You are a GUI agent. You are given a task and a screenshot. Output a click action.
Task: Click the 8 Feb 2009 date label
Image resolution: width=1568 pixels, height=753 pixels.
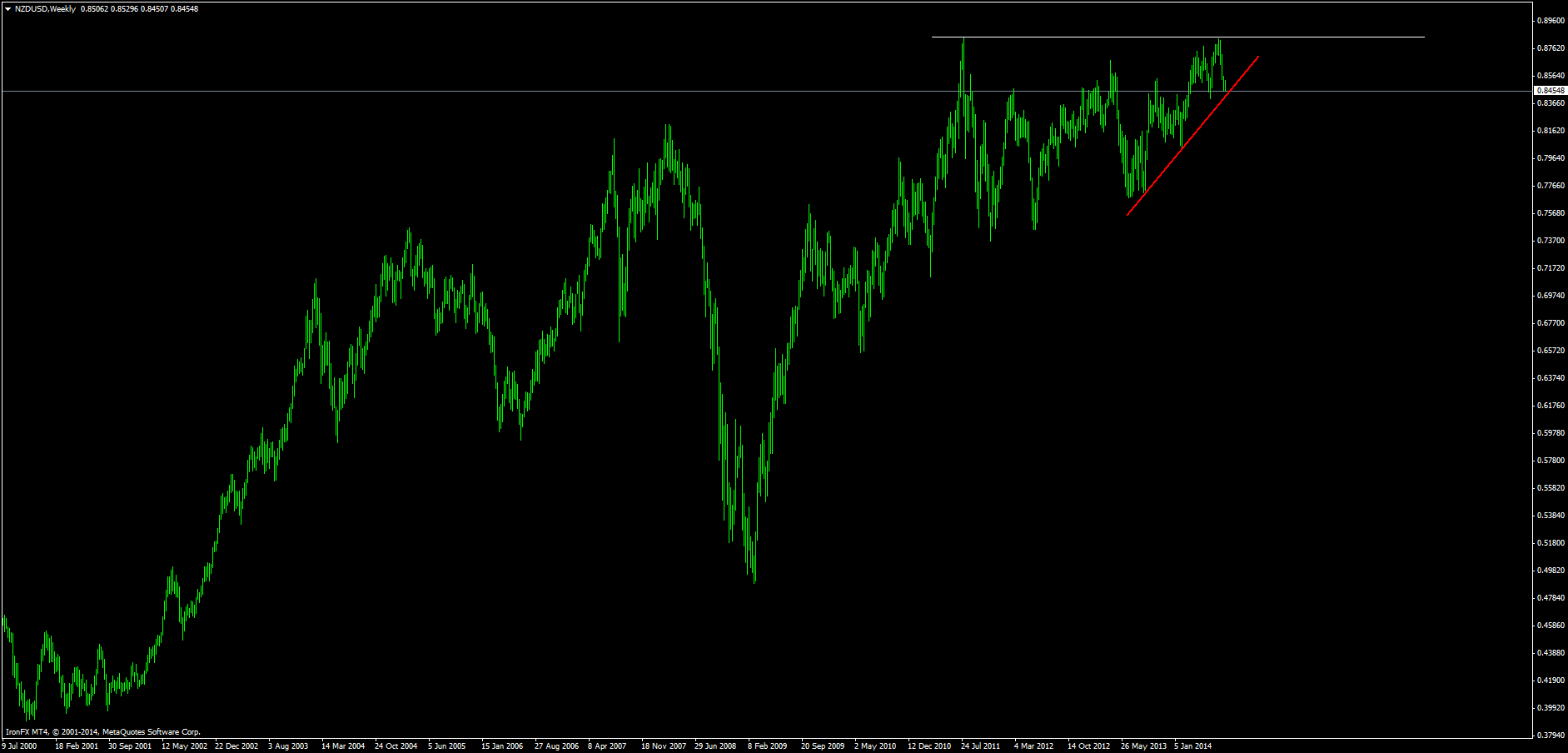pos(767,746)
